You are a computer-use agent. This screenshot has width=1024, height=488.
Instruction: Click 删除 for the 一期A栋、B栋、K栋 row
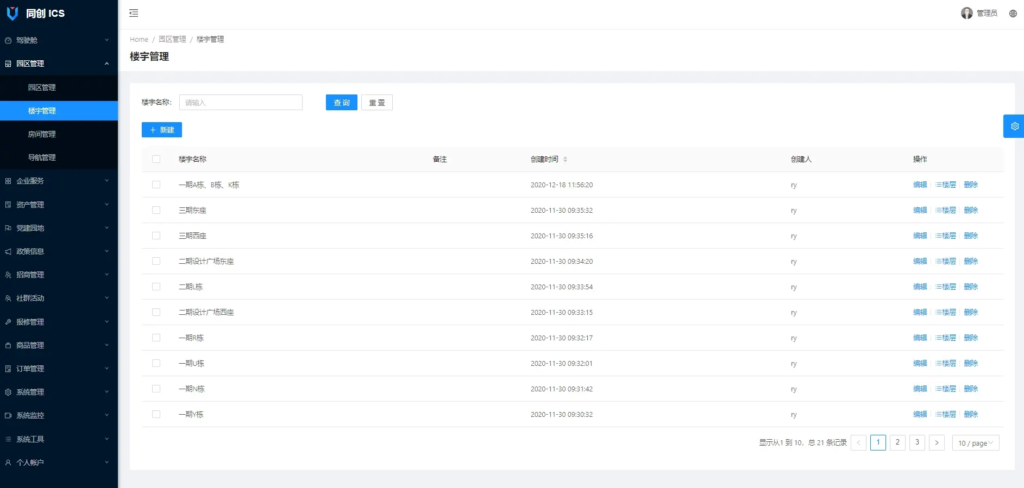pos(970,185)
